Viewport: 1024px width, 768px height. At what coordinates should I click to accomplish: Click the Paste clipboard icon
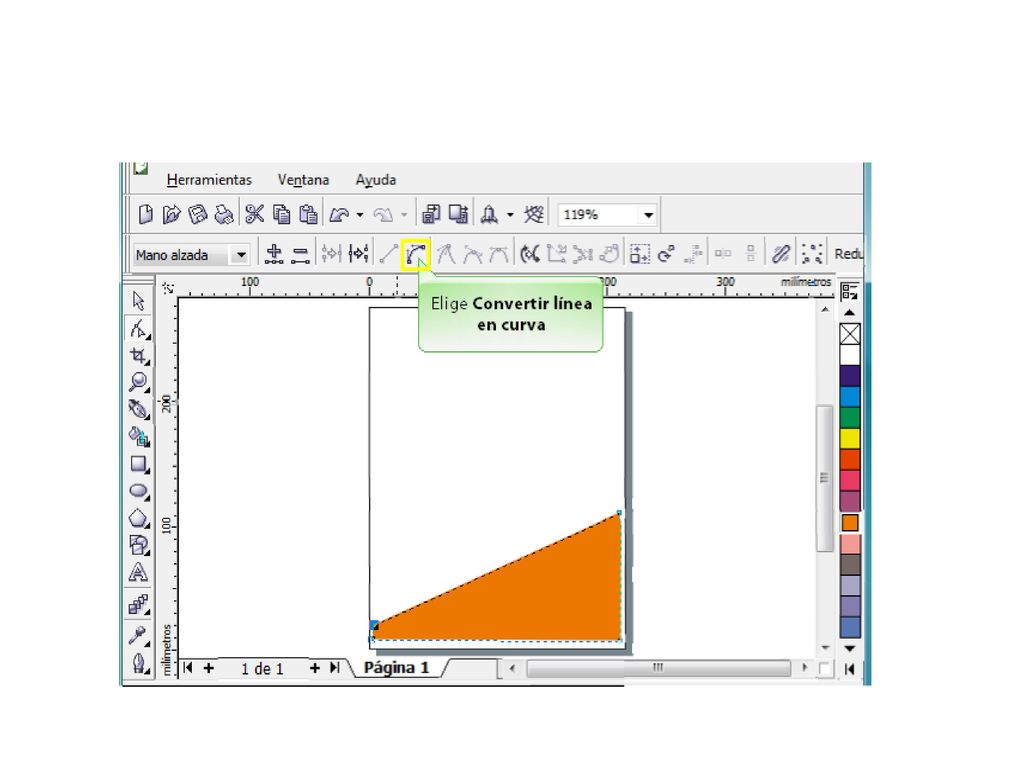coord(308,214)
